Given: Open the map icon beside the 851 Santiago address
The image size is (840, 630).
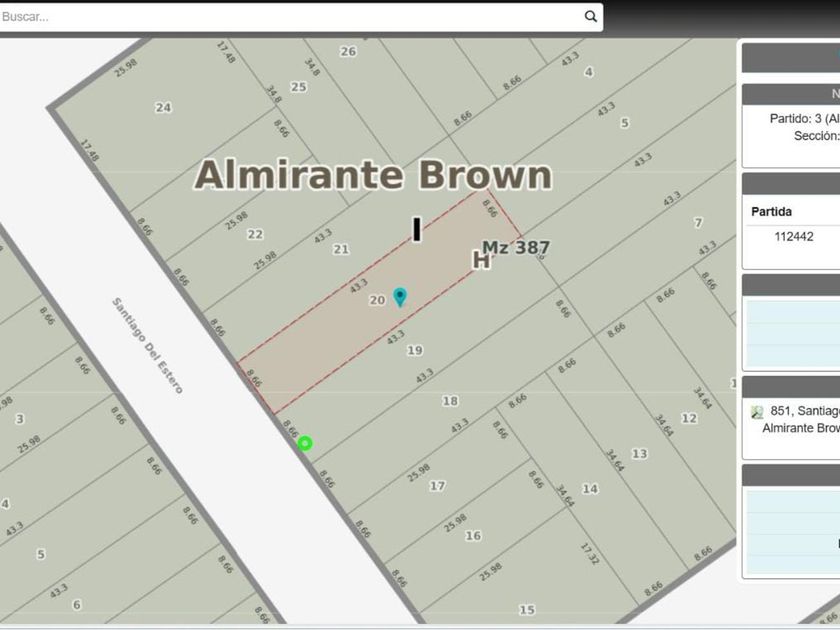Looking at the screenshot, I should (x=757, y=412).
